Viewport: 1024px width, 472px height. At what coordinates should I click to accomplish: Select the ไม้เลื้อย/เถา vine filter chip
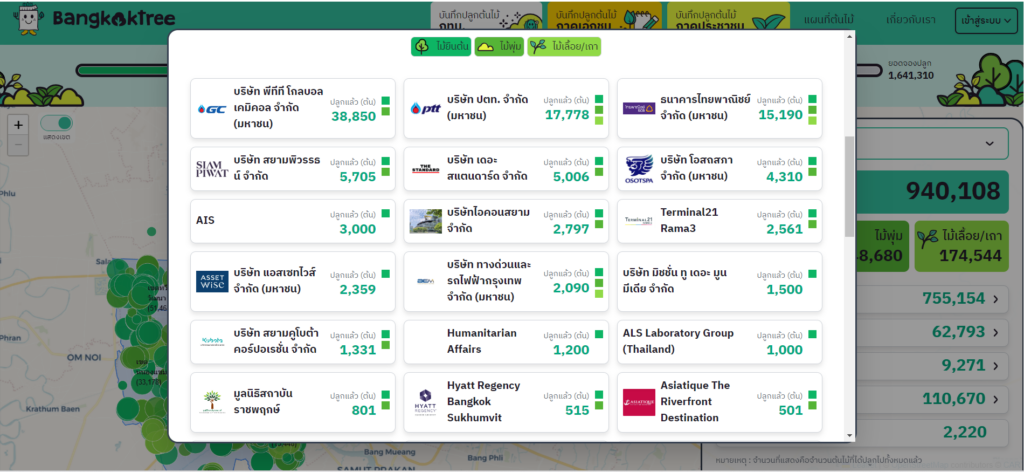[x=564, y=47]
